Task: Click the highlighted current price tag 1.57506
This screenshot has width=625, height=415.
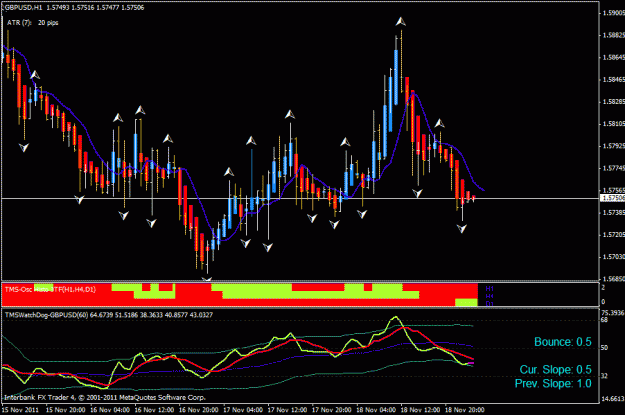Action: click(613, 198)
